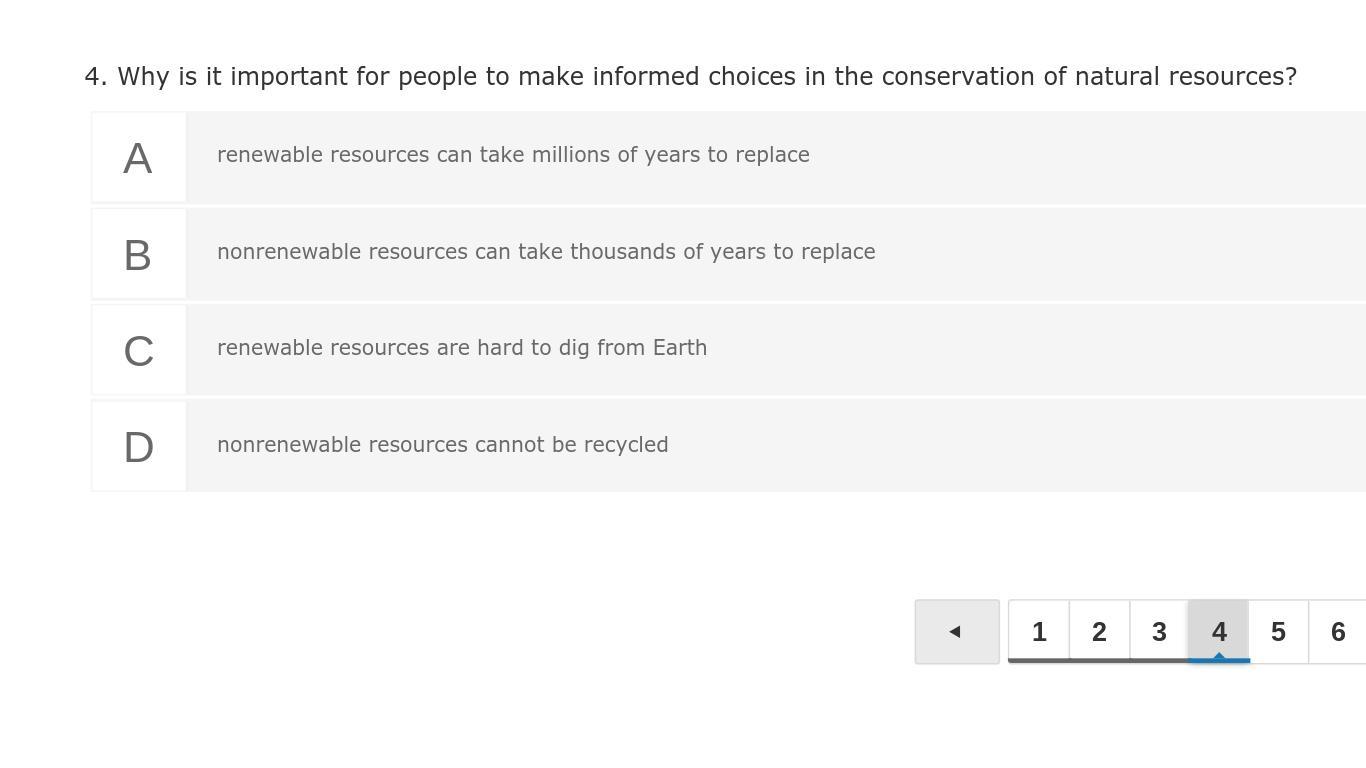
Task: Navigate to question 5
Action: (x=1278, y=632)
